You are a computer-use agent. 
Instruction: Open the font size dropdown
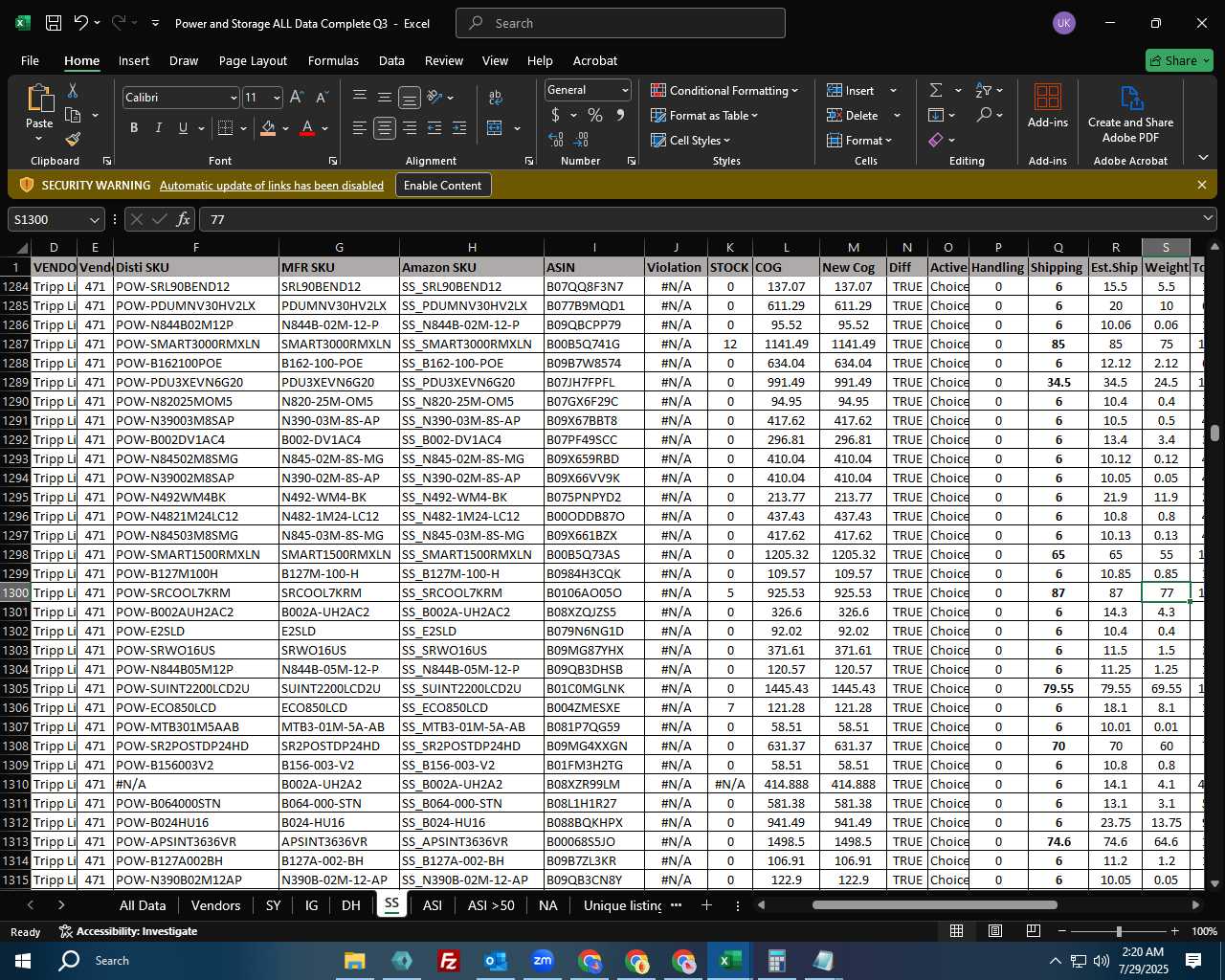point(277,98)
